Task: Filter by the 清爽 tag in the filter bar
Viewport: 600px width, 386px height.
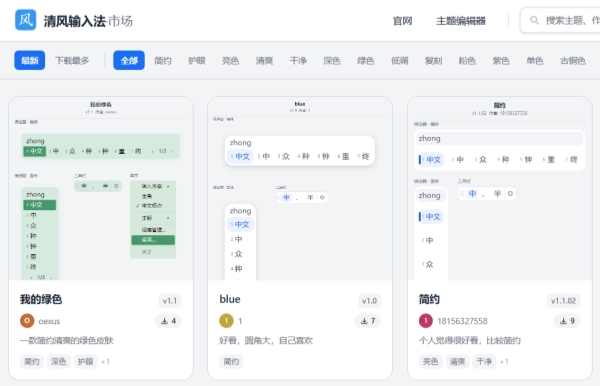Action: [x=264, y=60]
